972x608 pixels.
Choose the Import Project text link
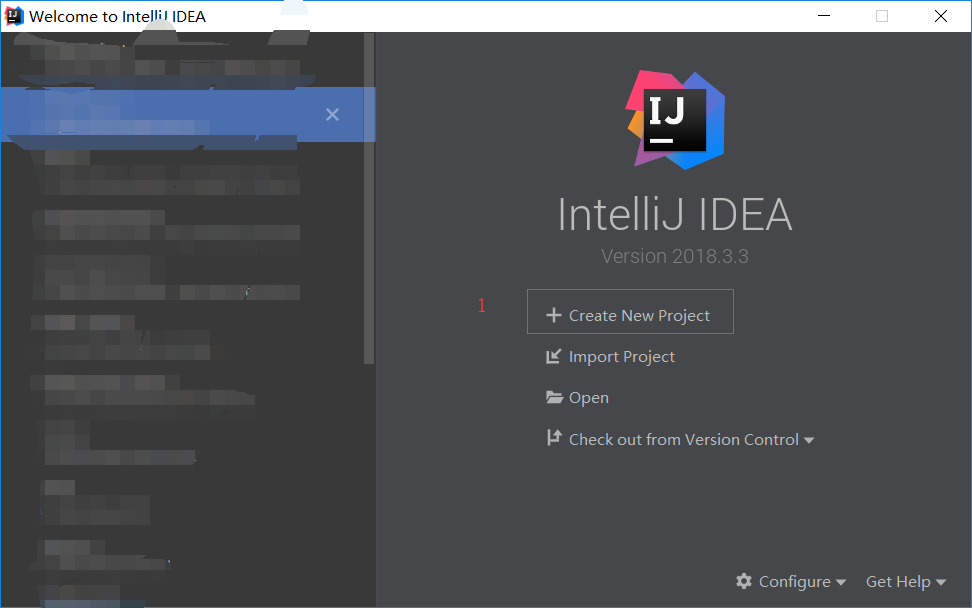621,357
